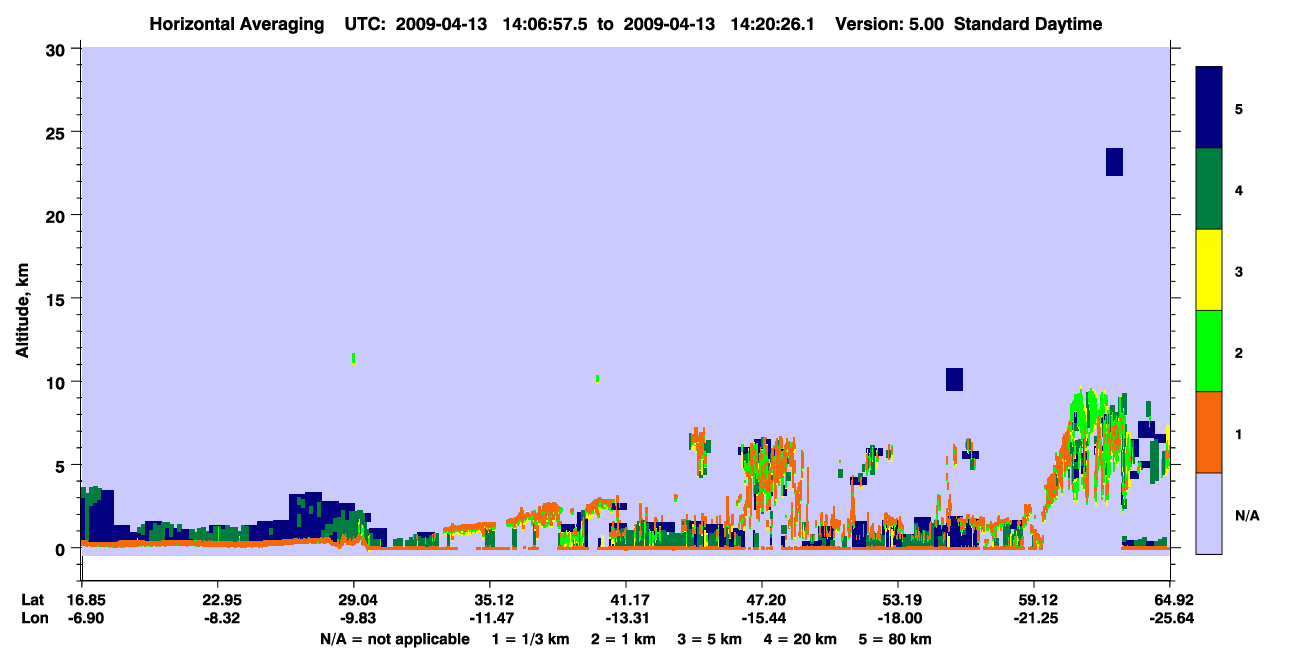1300x667 pixels.
Task: Click the color bar label 5
Action: (x=1239, y=108)
